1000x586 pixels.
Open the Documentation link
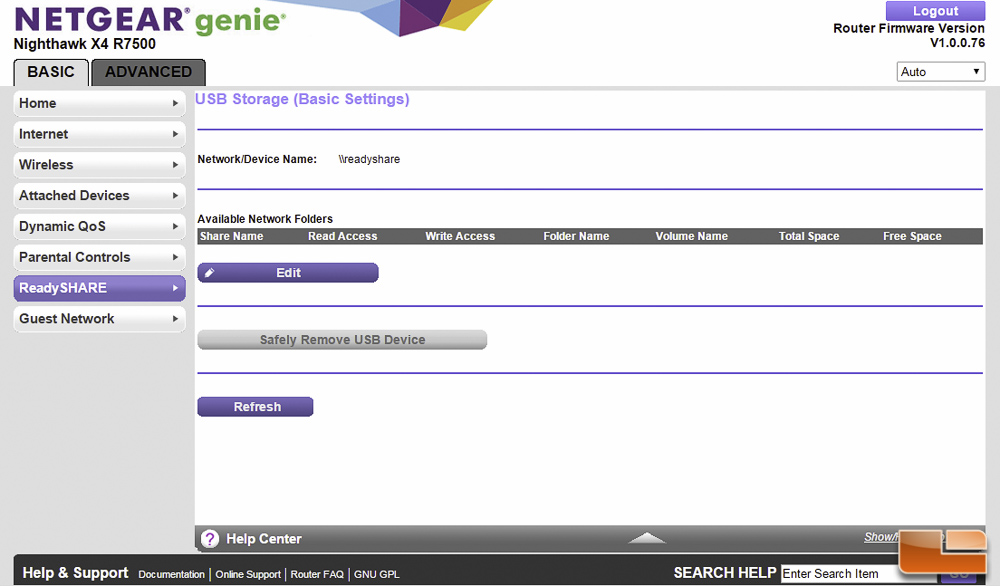click(172, 575)
